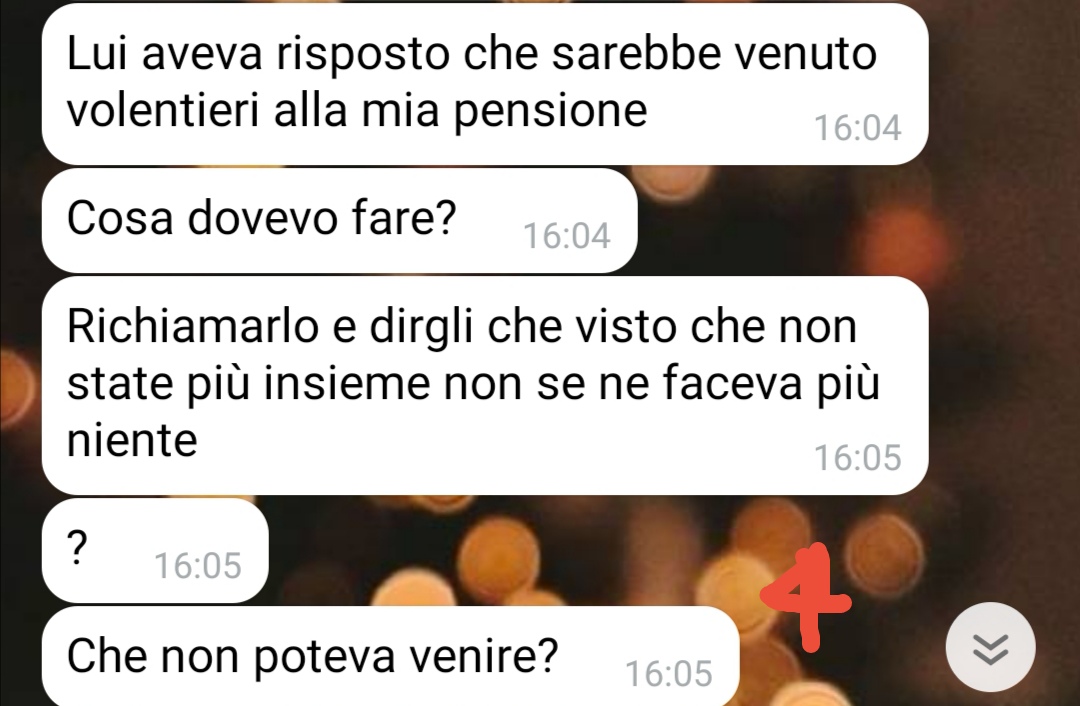The image size is (1080, 706).
Task: Click the word 'insieme' in the third message
Action: point(346,384)
